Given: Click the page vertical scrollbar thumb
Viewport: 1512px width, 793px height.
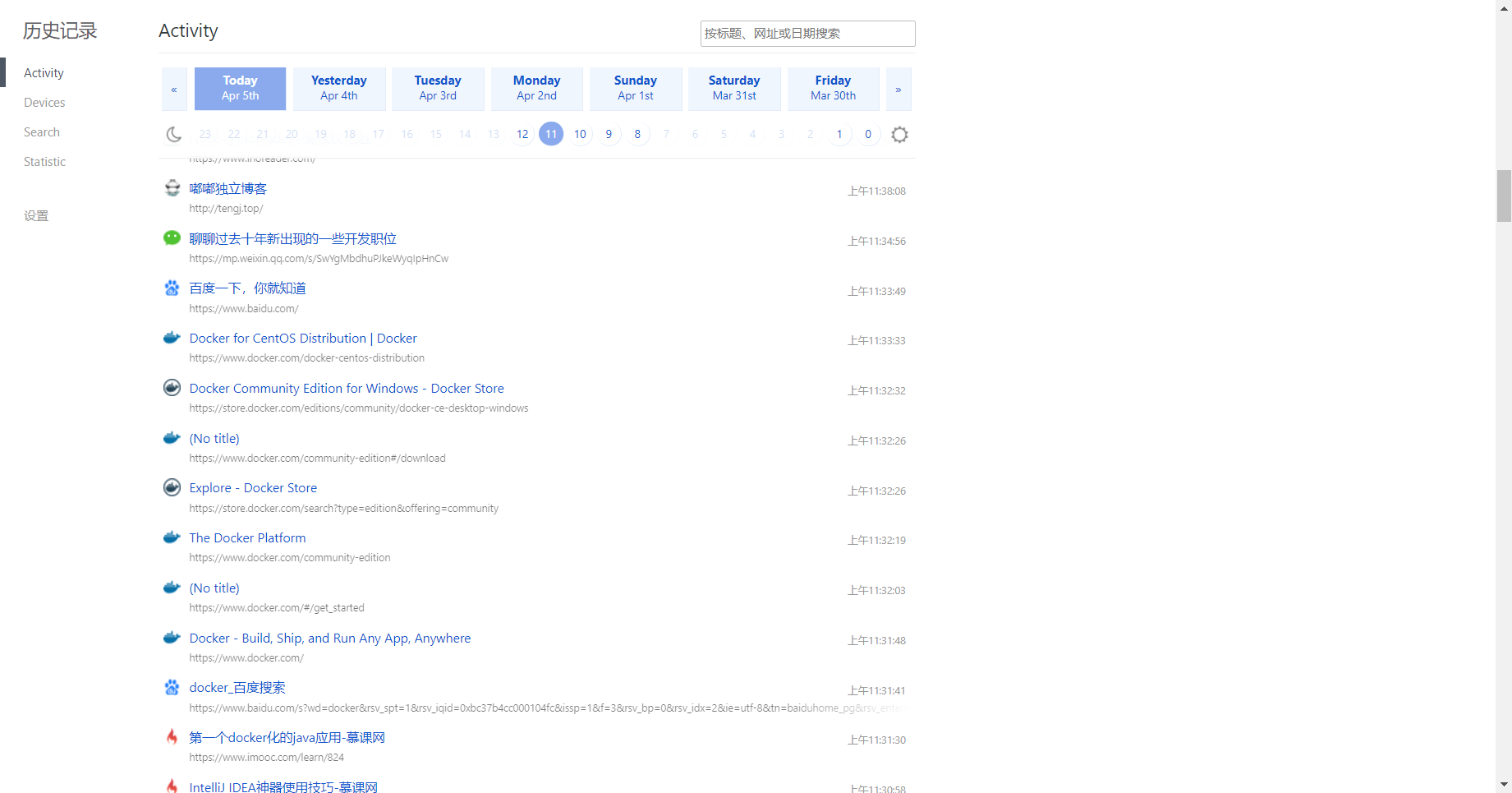Looking at the screenshot, I should [x=1504, y=196].
